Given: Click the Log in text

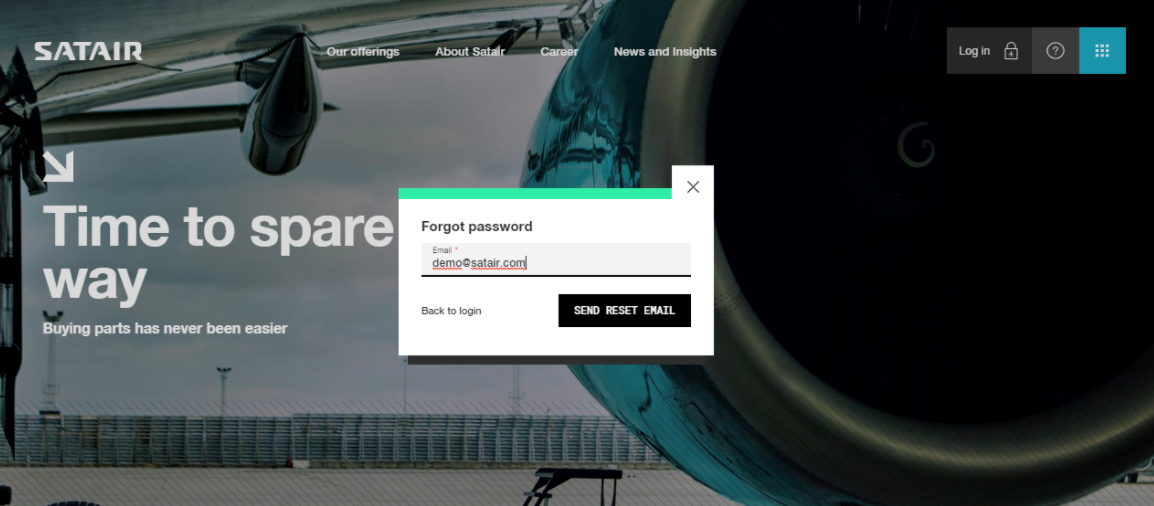Looking at the screenshot, I should [974, 51].
